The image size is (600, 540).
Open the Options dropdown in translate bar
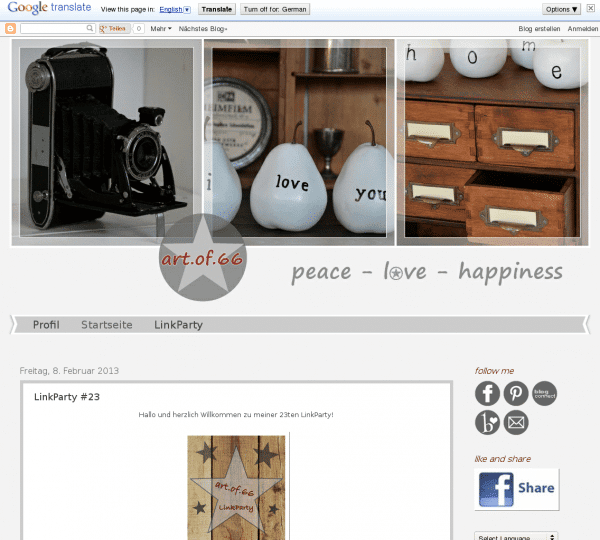(x=561, y=9)
